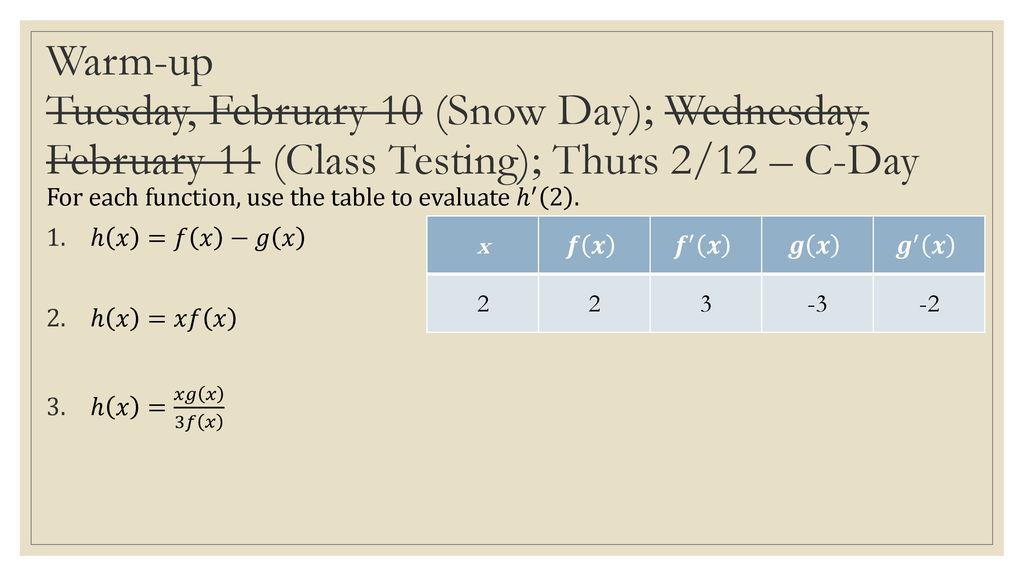
Task: Click the f′(x) table header cell
Action: click(705, 245)
